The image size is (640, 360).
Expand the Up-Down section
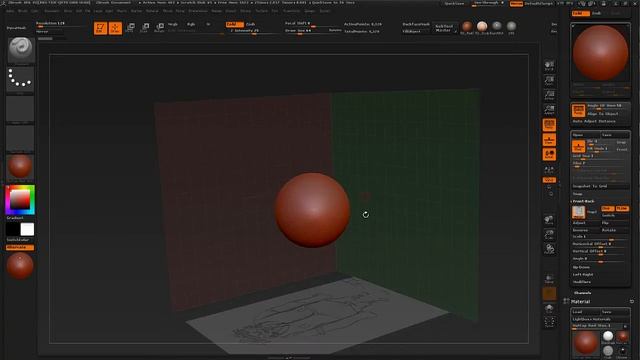[581, 267]
